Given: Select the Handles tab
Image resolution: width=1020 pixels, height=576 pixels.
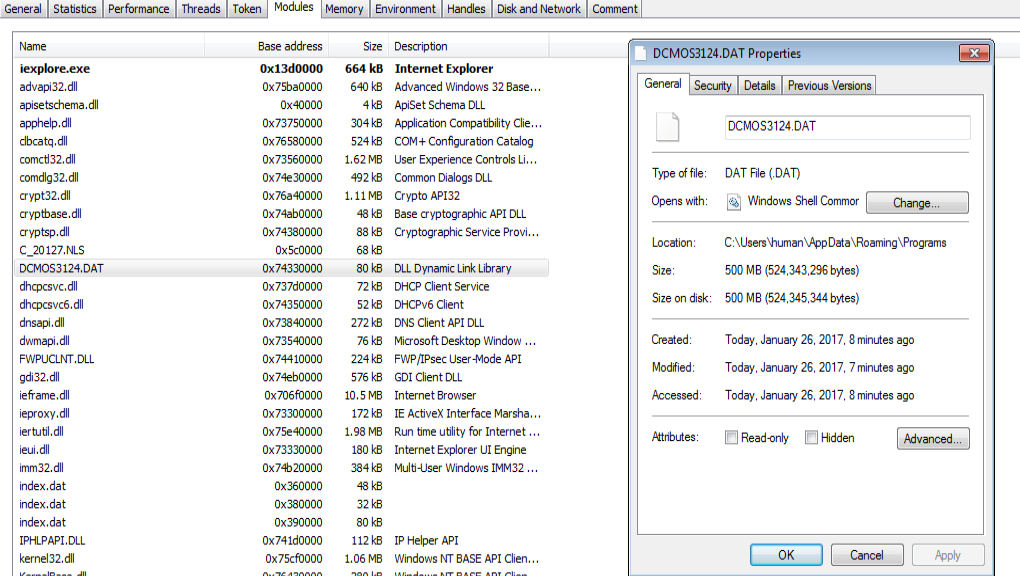Looking at the screenshot, I should [466, 9].
